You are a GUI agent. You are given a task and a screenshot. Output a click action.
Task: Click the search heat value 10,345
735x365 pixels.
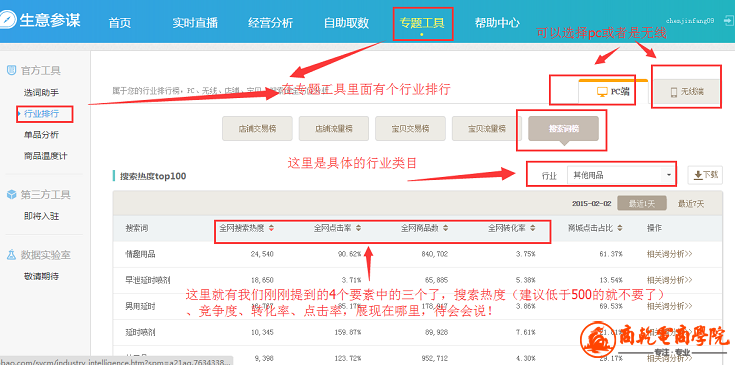[262, 333]
